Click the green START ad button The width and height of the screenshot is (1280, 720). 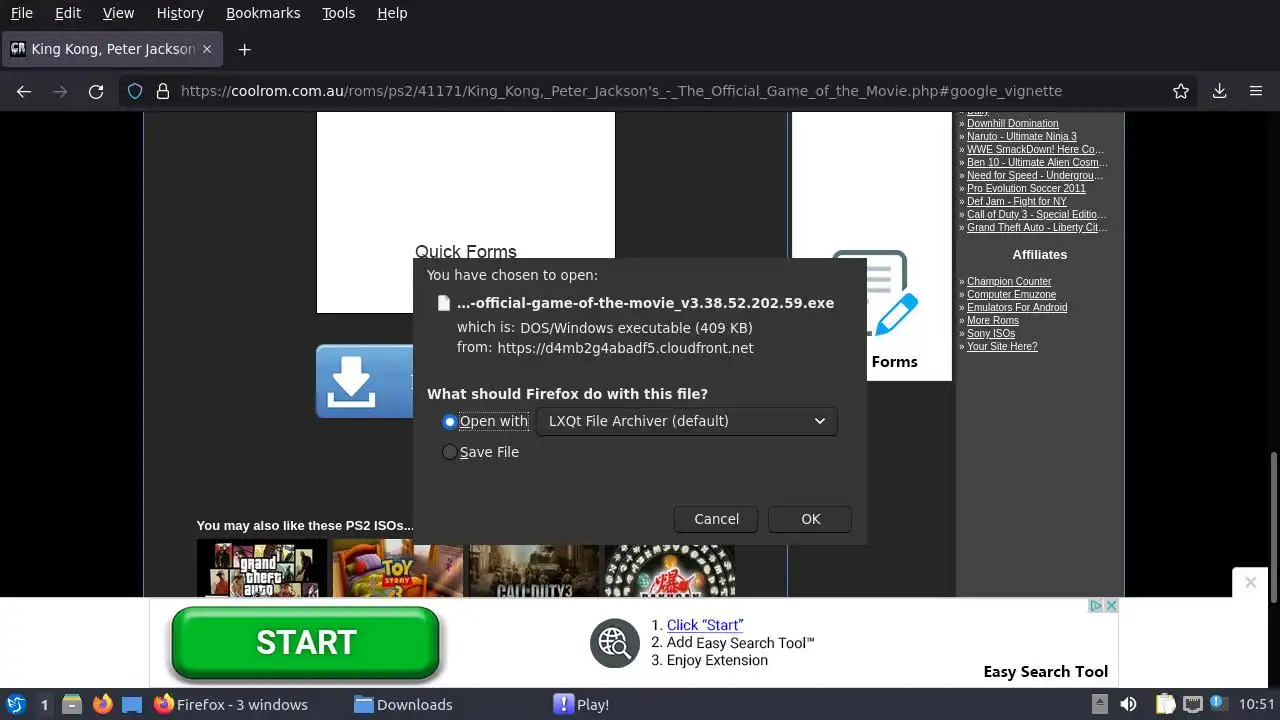coord(305,643)
